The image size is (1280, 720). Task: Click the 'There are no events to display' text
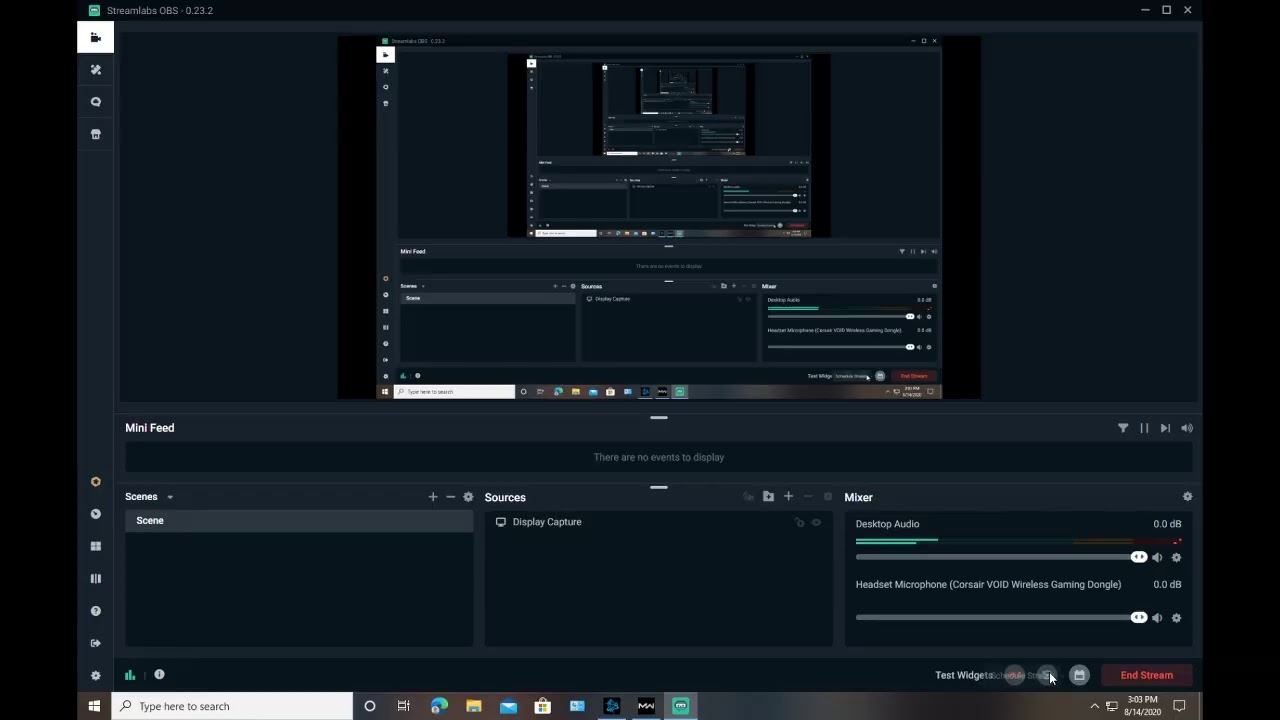click(659, 457)
